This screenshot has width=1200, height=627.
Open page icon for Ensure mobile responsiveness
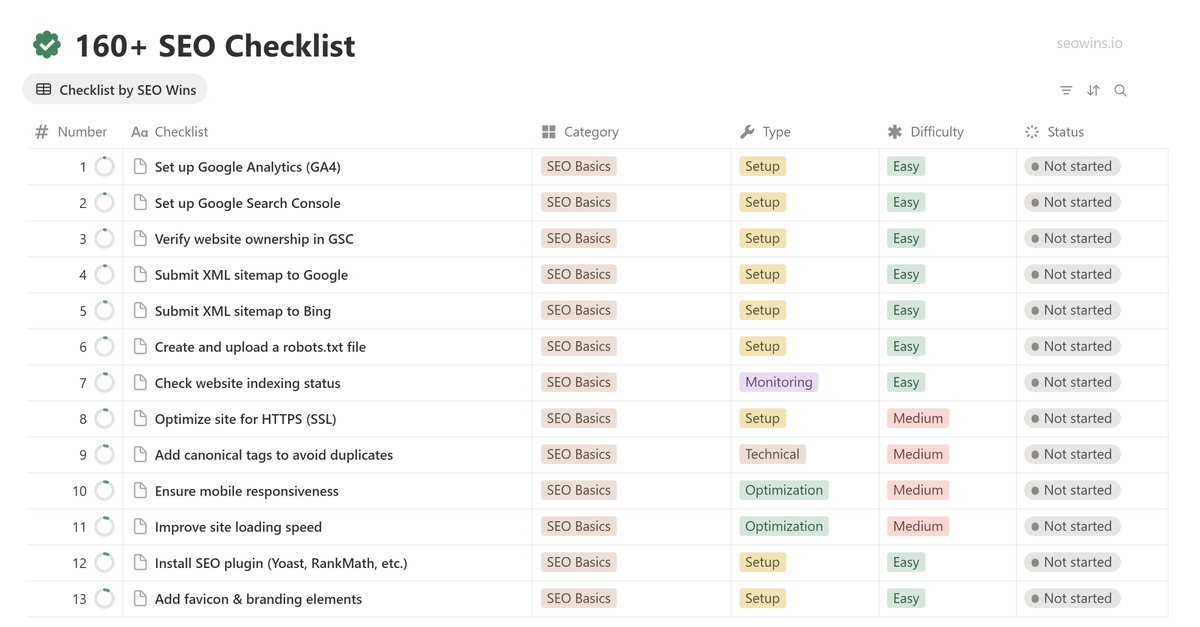[x=140, y=490]
